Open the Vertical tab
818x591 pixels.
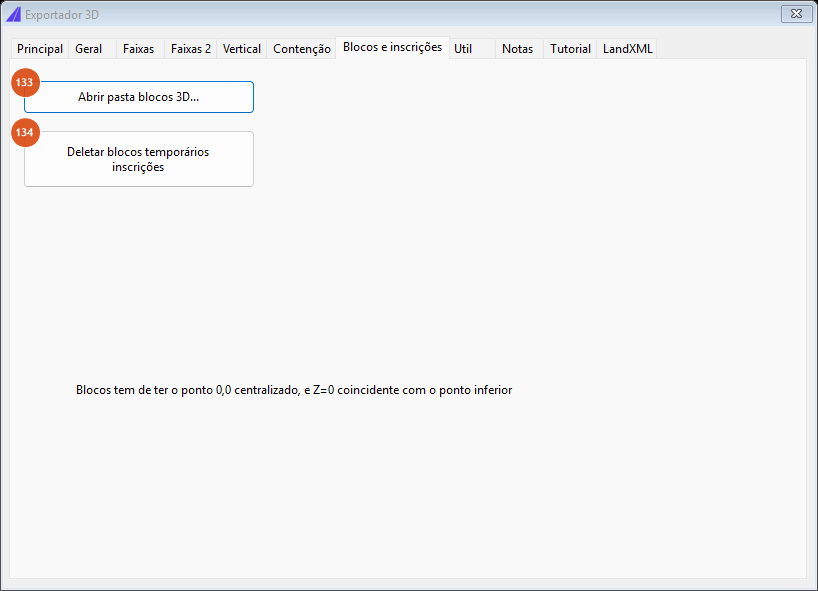(x=242, y=49)
